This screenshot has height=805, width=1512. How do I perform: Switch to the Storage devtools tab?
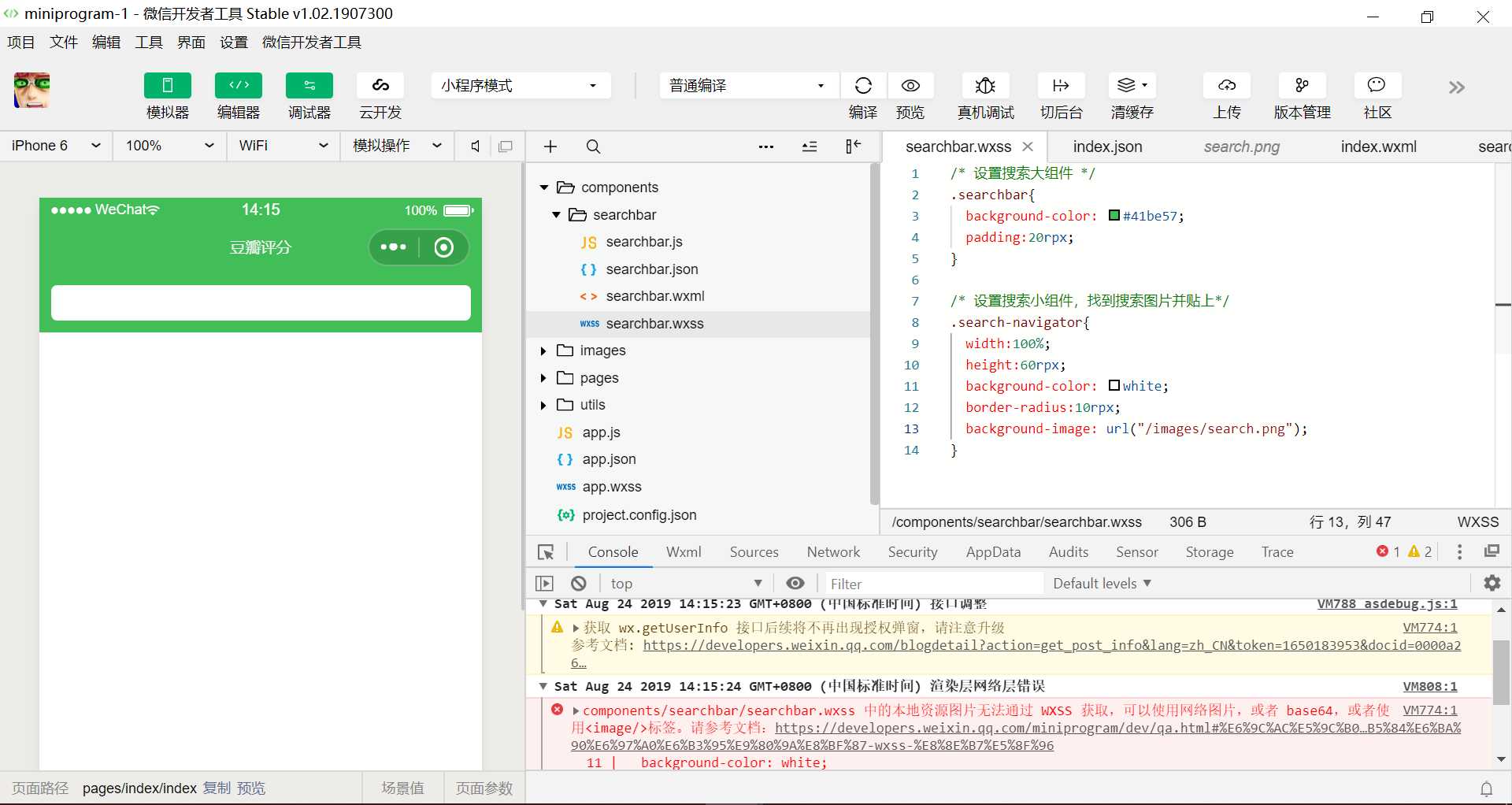pyautogui.click(x=1210, y=552)
